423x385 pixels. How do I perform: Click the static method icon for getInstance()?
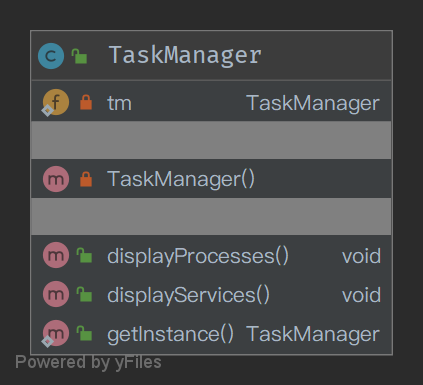[55, 333]
